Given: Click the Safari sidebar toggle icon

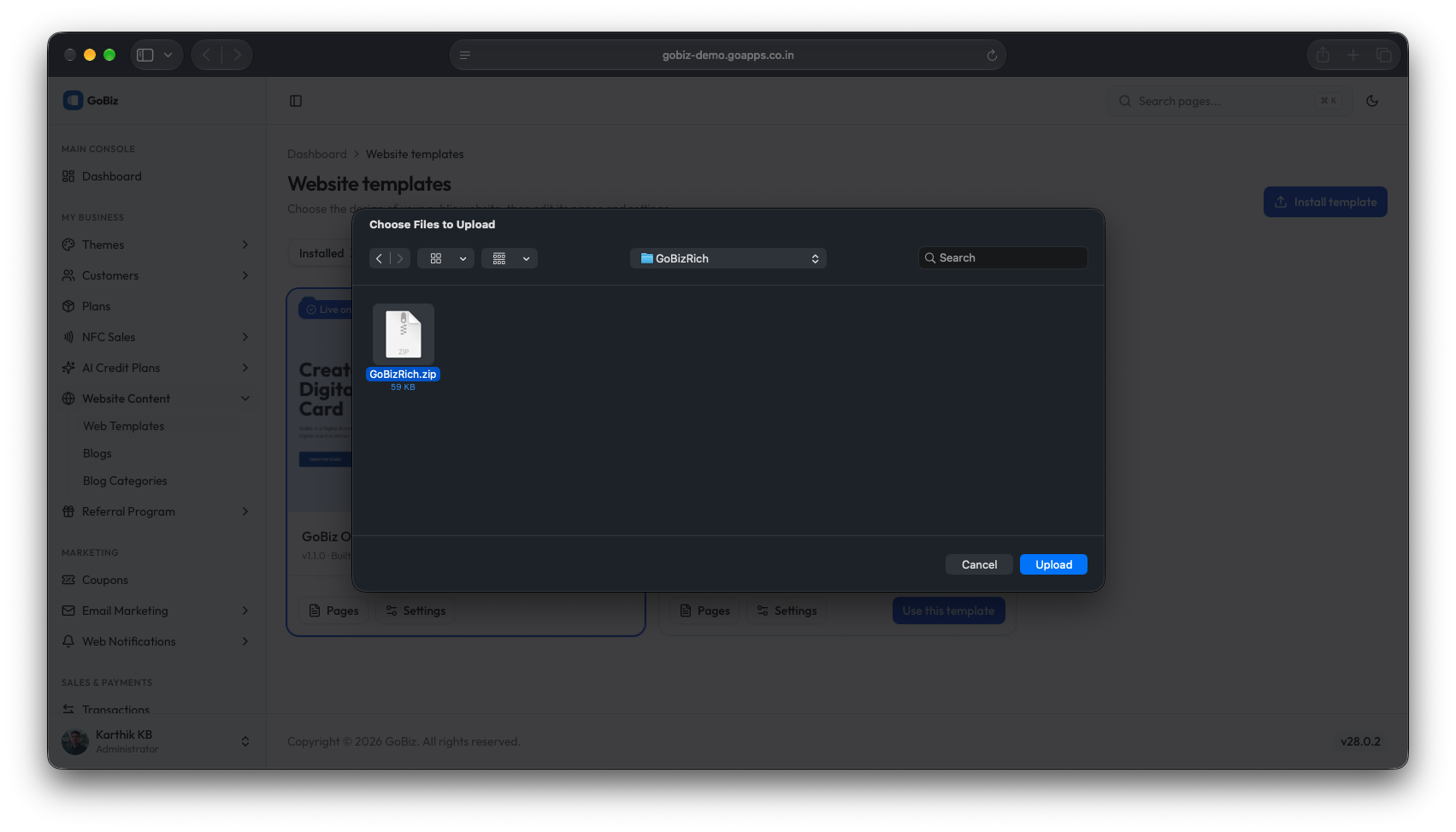Looking at the screenshot, I should (145, 55).
